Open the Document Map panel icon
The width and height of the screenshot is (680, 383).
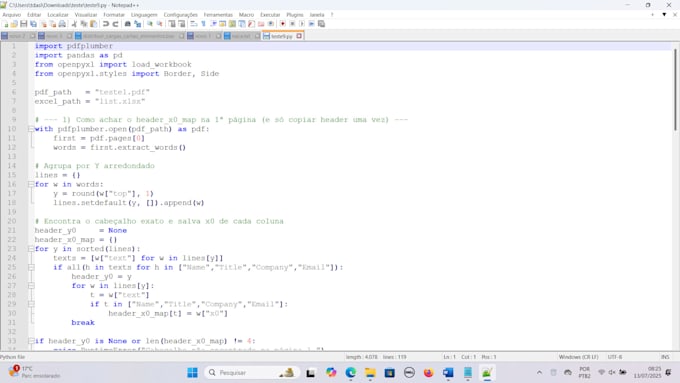232,24
